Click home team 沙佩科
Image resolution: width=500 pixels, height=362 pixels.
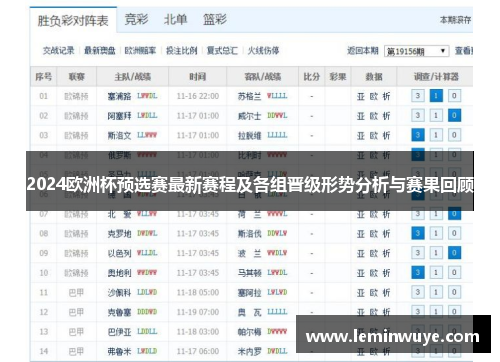tap(119, 293)
